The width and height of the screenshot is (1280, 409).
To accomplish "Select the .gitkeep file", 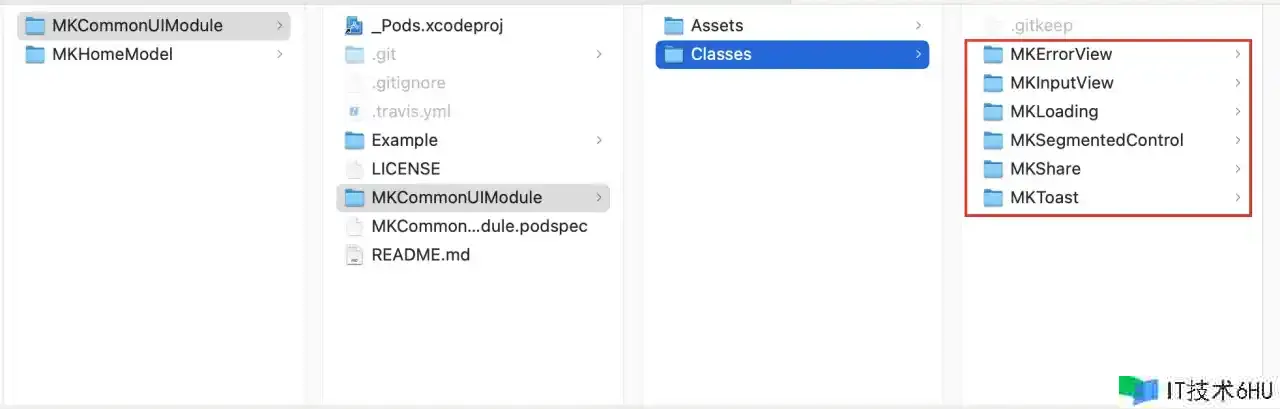I will click(x=1041, y=26).
